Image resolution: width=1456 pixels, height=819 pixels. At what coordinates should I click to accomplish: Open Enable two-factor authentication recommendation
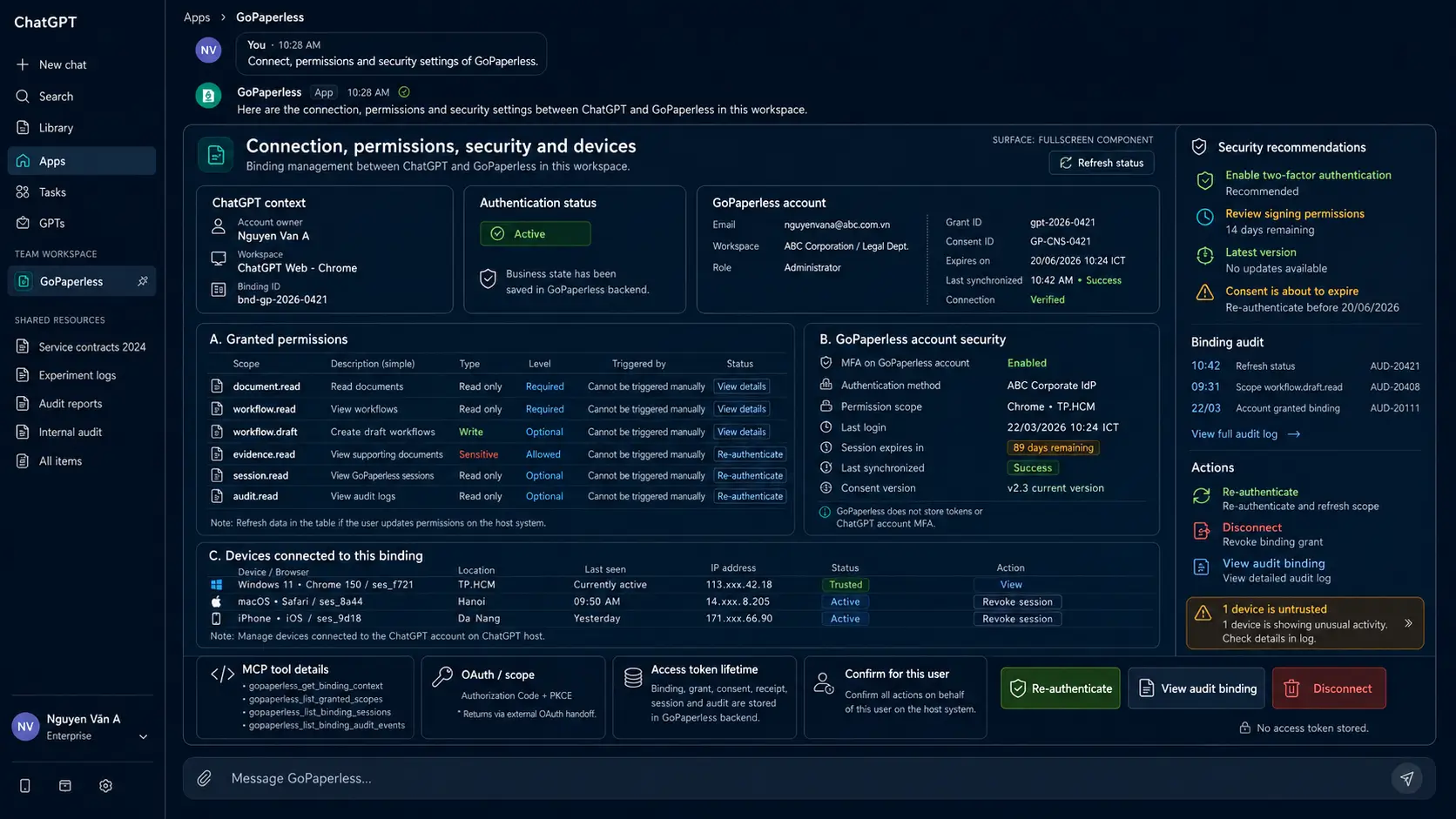[1308, 175]
